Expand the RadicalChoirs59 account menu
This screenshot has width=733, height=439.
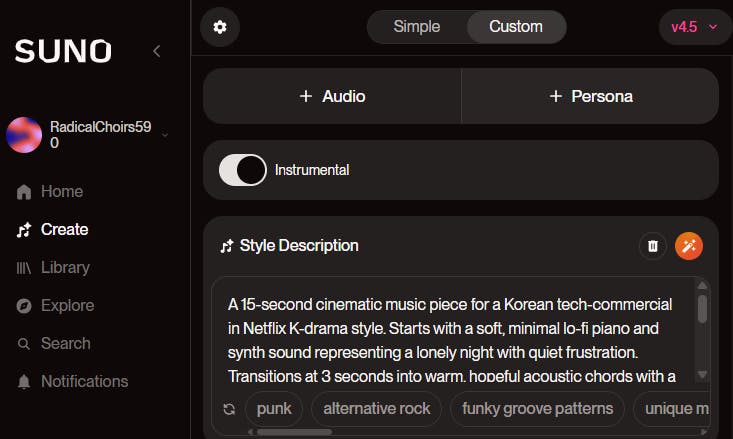(x=165, y=135)
